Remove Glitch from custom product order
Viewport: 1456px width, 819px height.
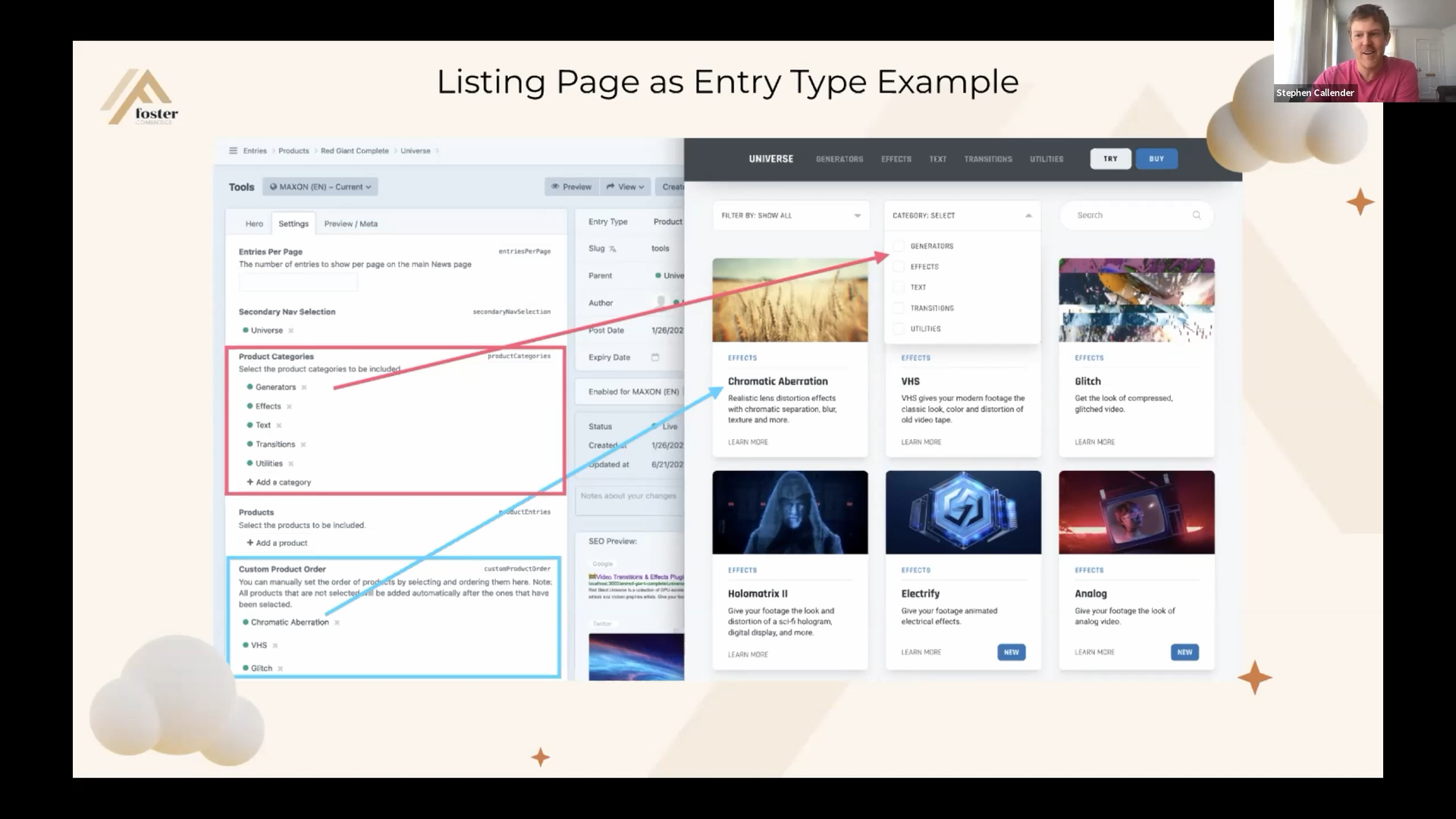(x=281, y=668)
